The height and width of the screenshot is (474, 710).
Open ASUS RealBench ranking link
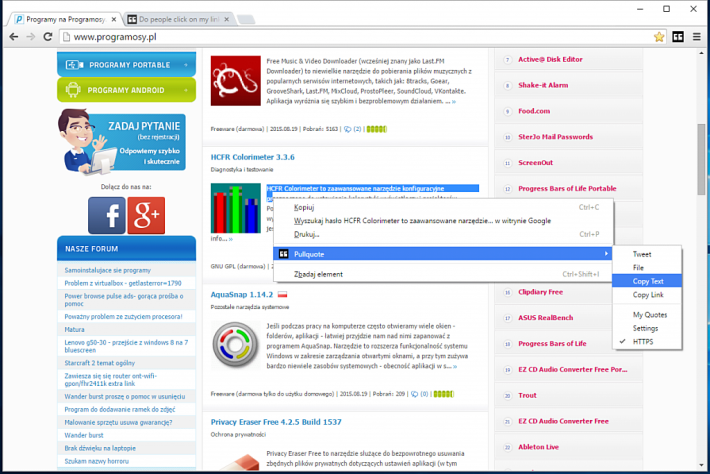tap(545, 318)
